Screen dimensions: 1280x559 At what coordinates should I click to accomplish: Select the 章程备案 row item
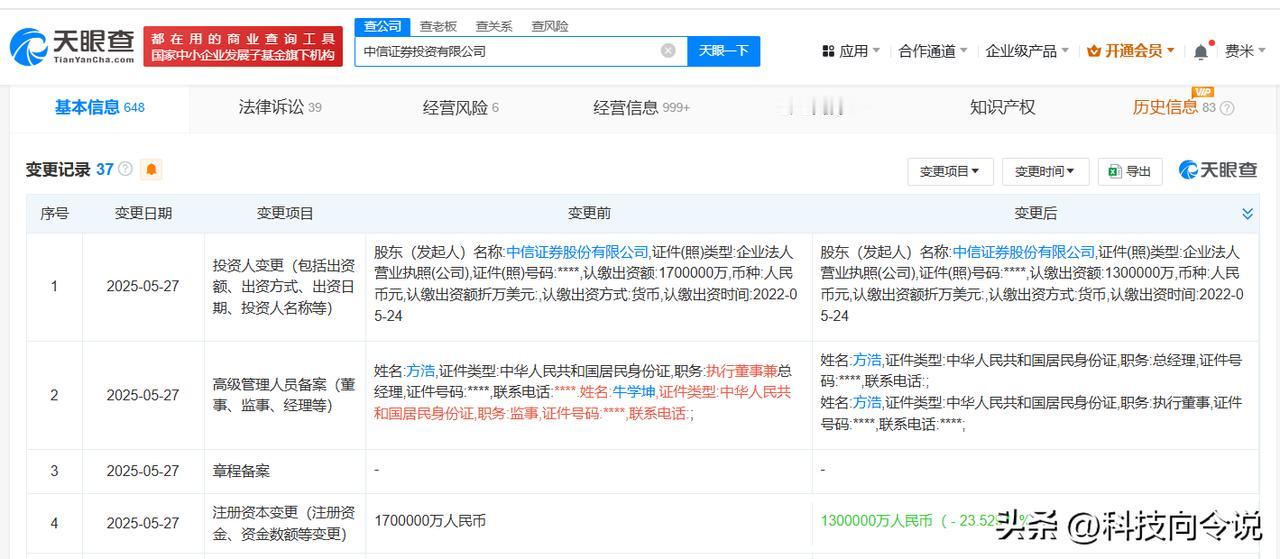241,471
